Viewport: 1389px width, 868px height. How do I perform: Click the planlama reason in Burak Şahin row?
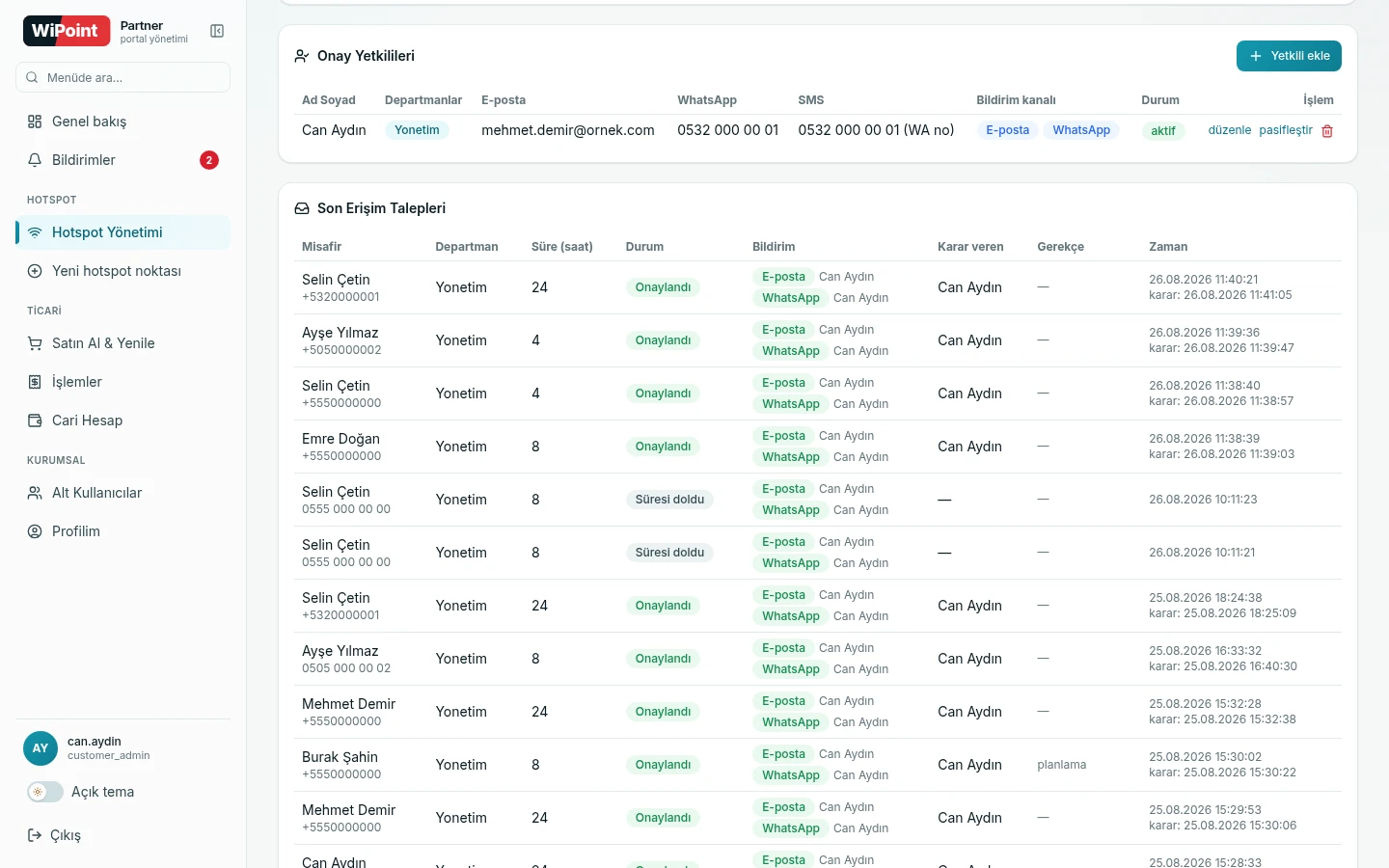coord(1062,765)
